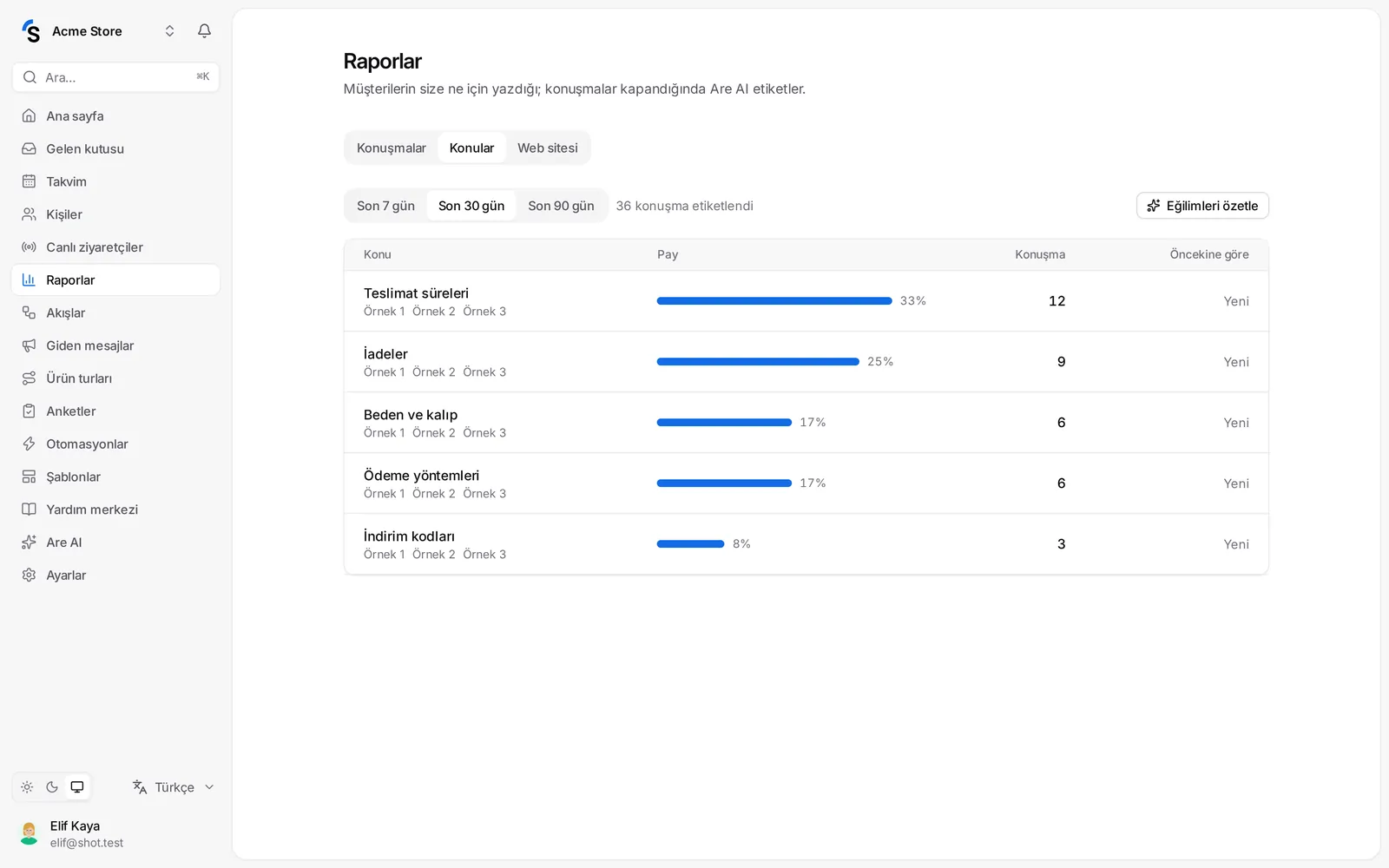Open Ürün turları icon
Viewport: 1389px width, 868px height.
pyautogui.click(x=29, y=378)
